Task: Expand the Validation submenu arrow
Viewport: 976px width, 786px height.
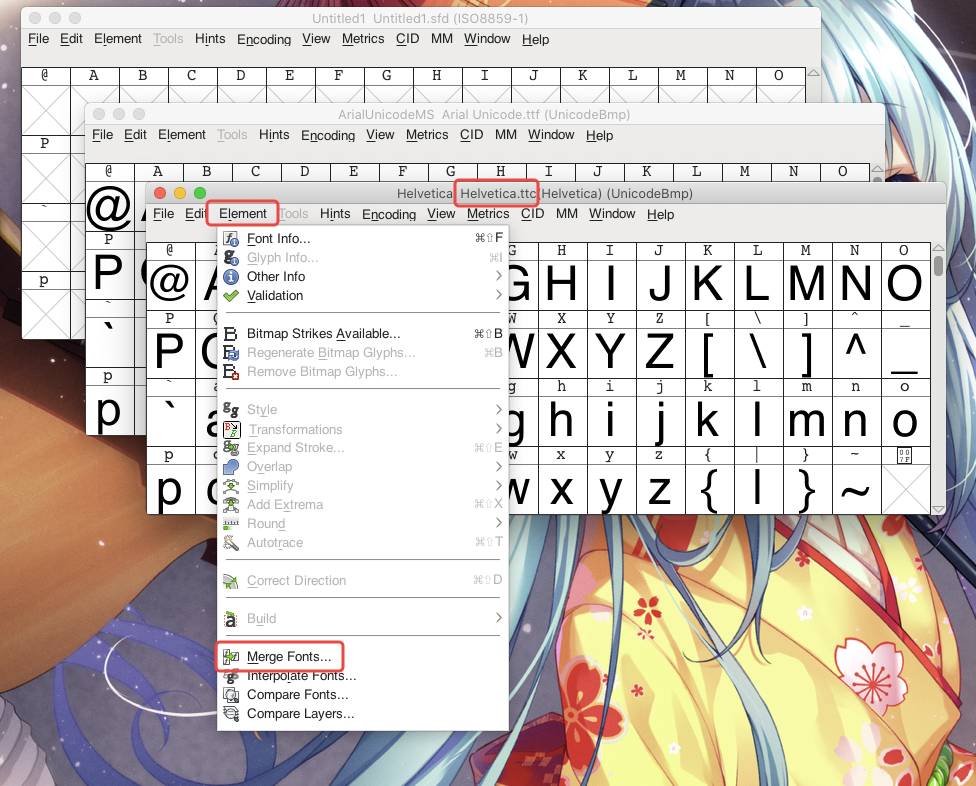Action: pos(498,296)
